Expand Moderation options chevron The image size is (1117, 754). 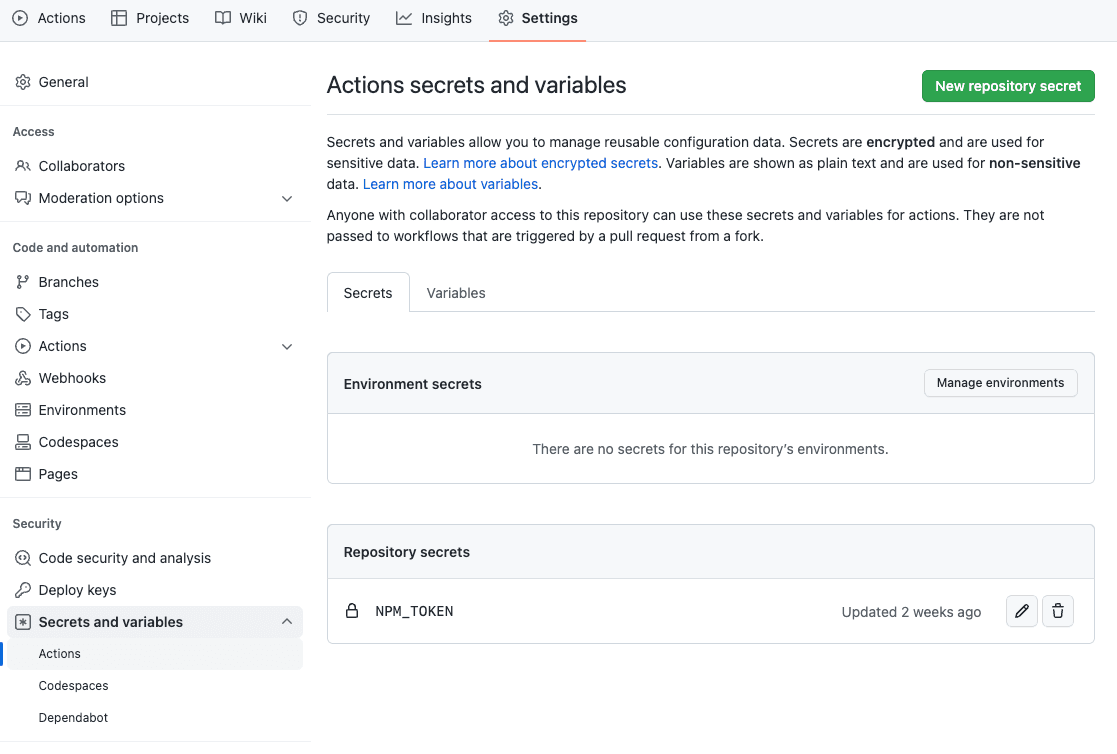[287, 199]
